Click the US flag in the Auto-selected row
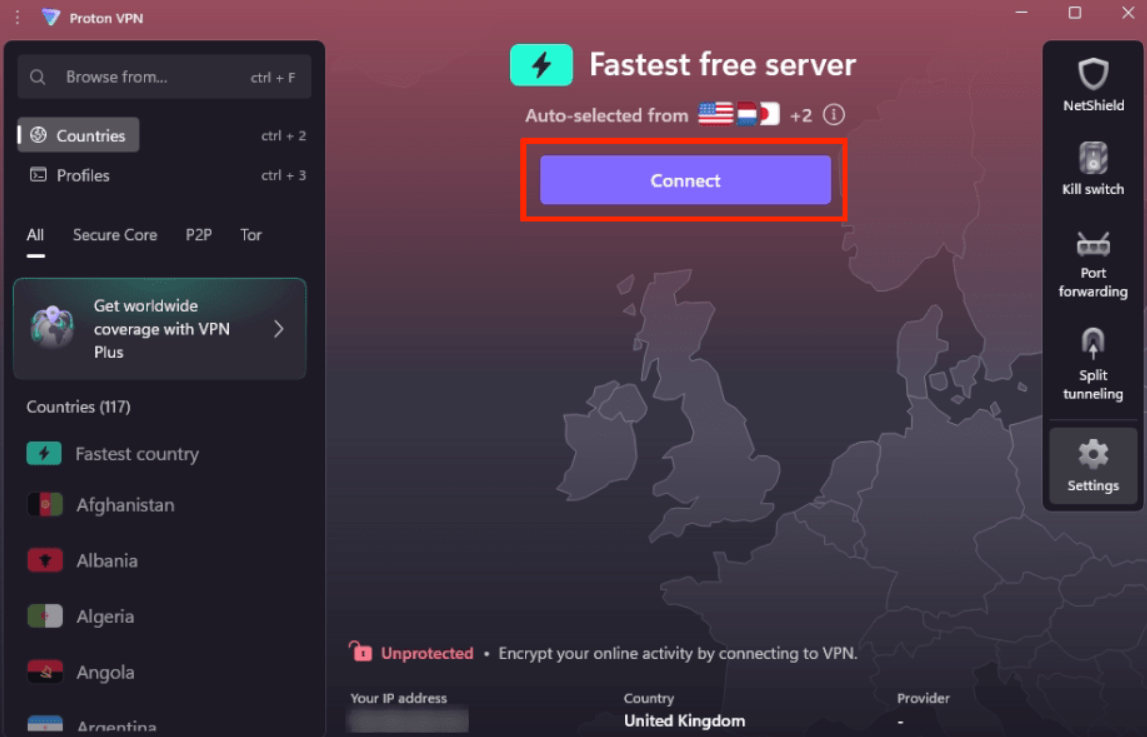This screenshot has height=737, width=1147. tap(714, 114)
